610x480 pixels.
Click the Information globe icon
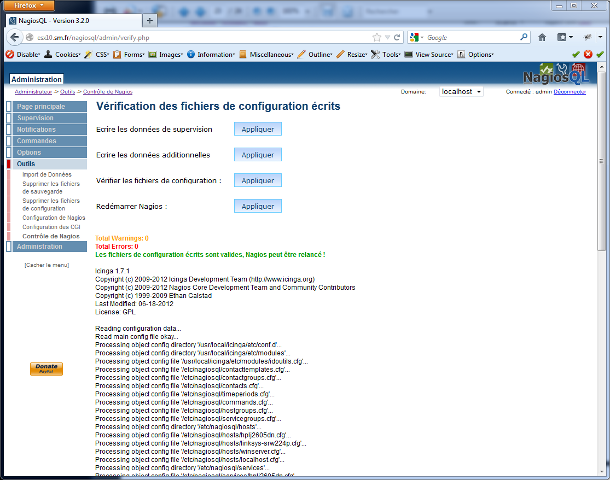point(191,54)
